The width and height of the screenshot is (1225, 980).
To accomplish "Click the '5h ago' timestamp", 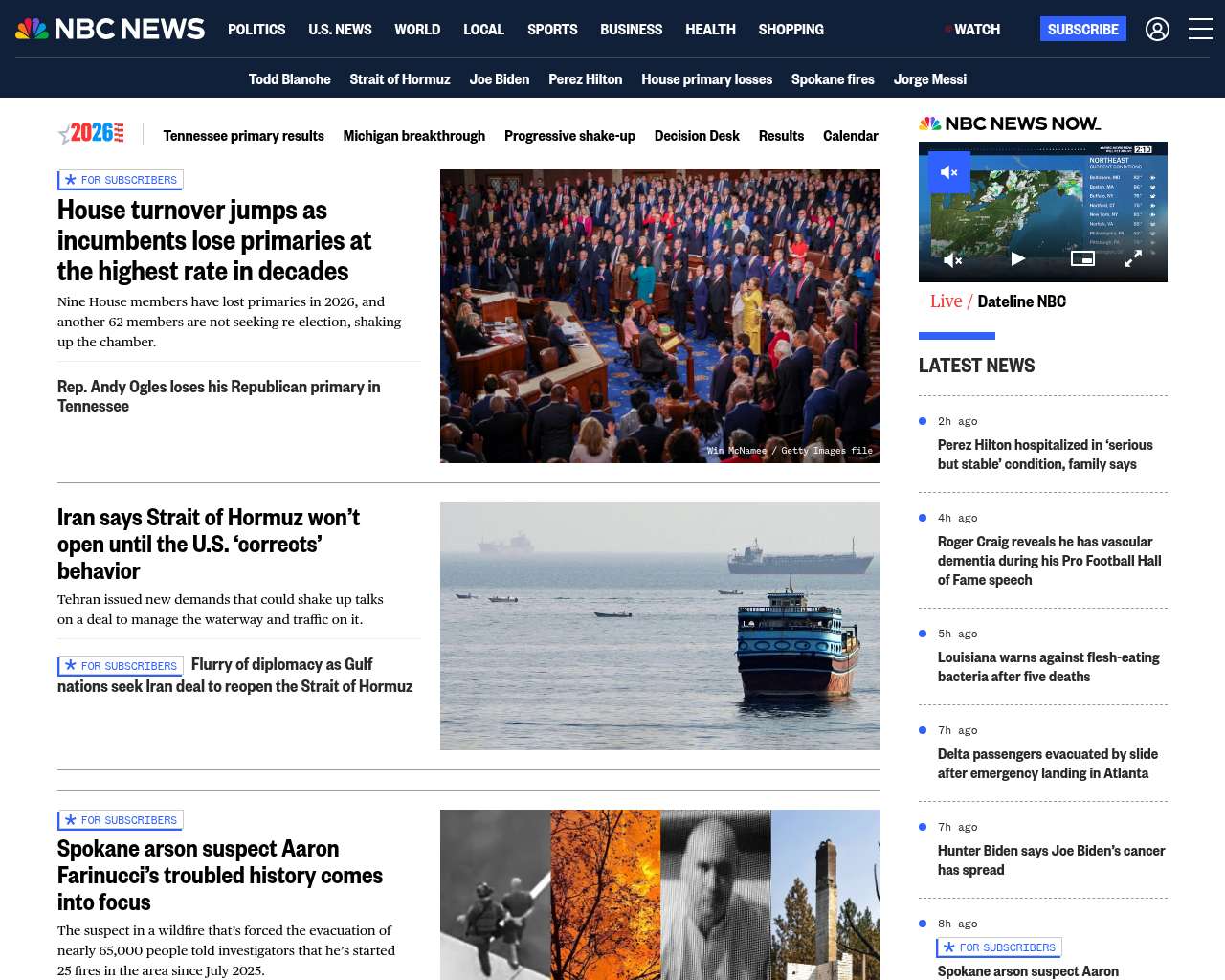I will pyautogui.click(x=958, y=634).
